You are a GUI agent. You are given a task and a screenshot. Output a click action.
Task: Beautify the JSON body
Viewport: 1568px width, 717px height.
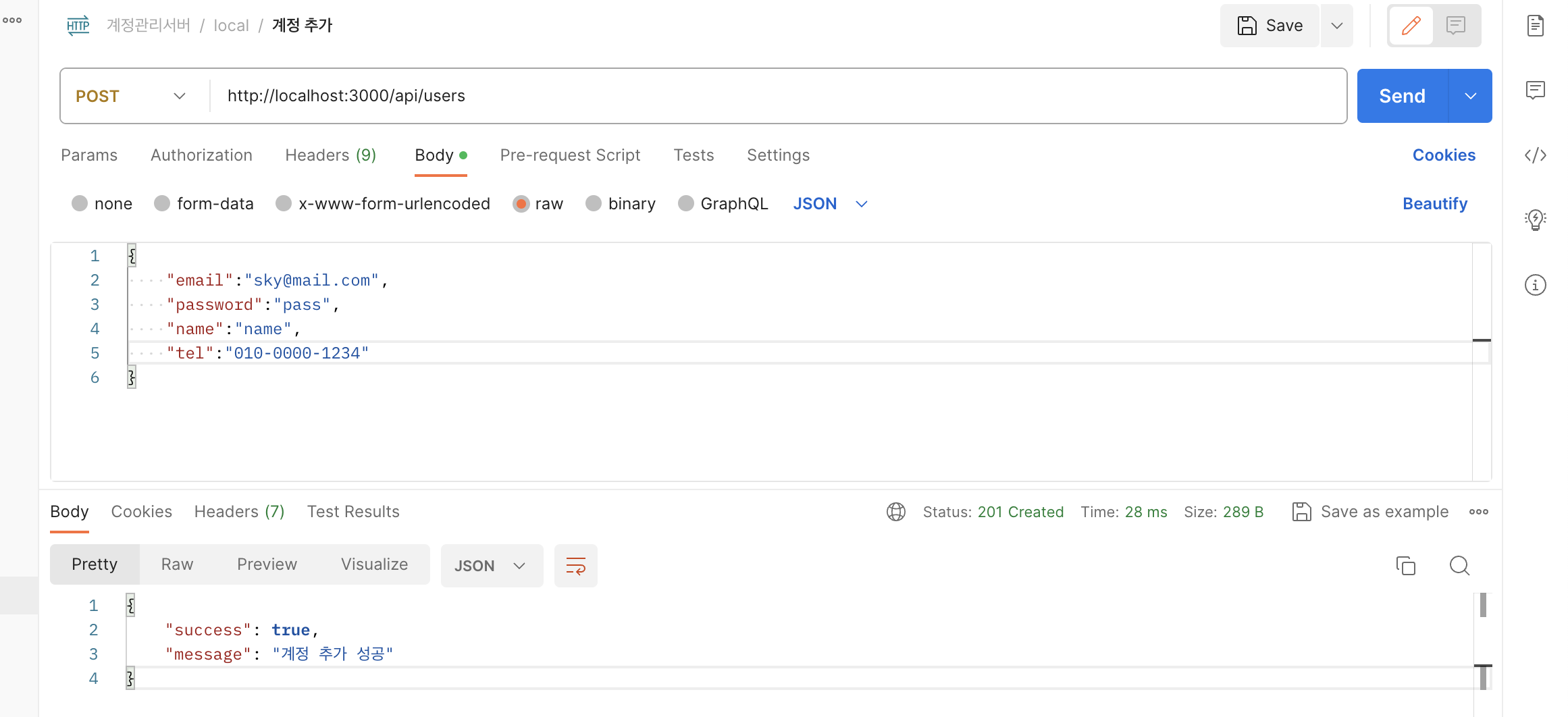click(x=1435, y=204)
